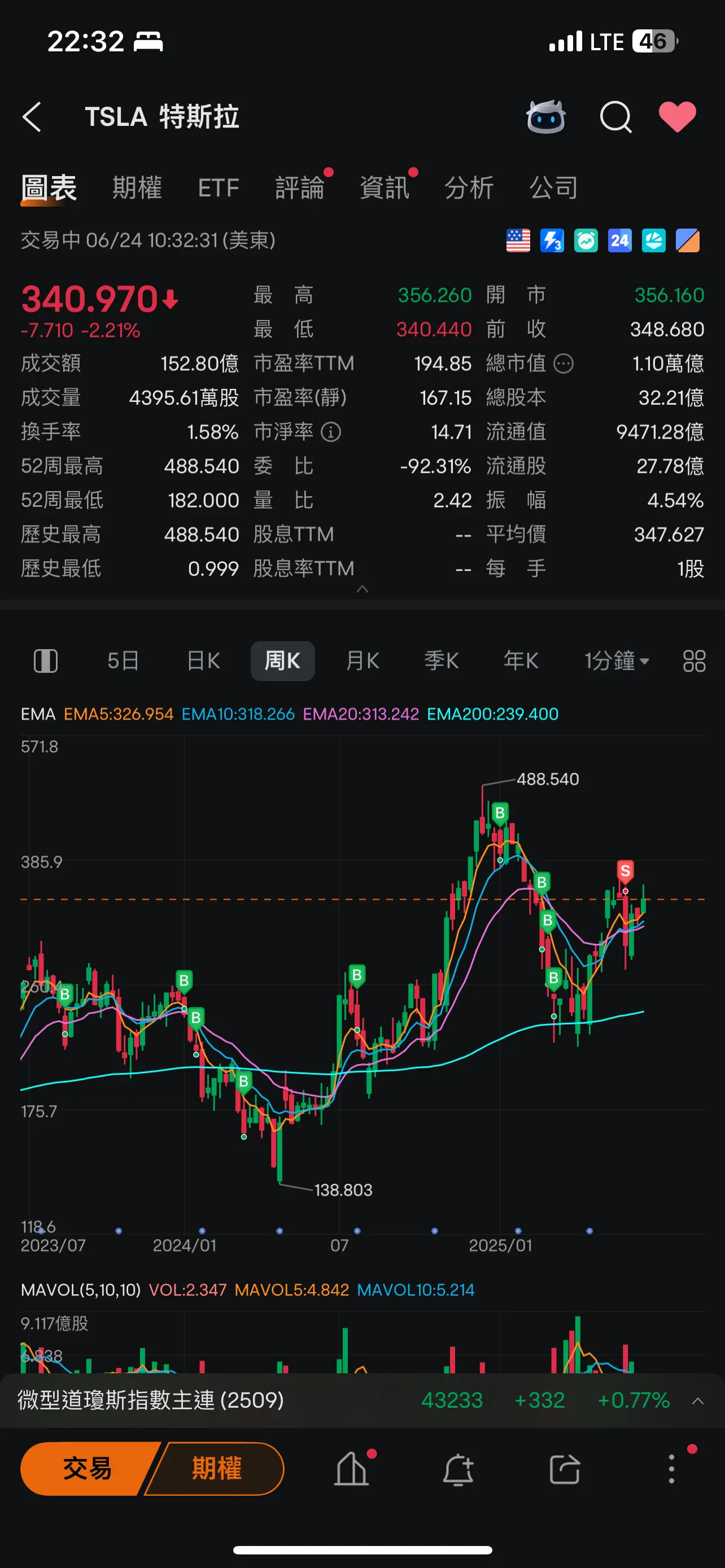The image size is (725, 1568).
Task: Open info icon beside 市淨率
Action: pos(330,432)
